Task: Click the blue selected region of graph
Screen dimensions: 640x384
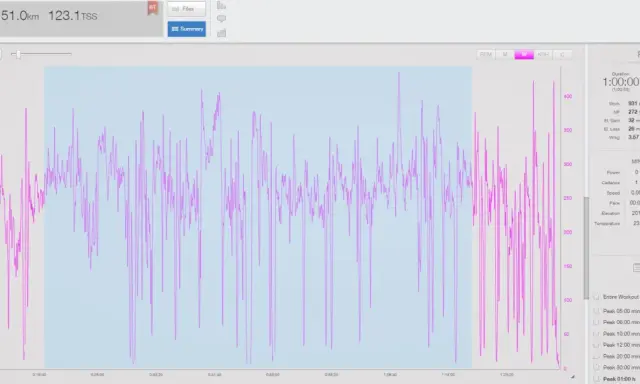Action: 258,217
